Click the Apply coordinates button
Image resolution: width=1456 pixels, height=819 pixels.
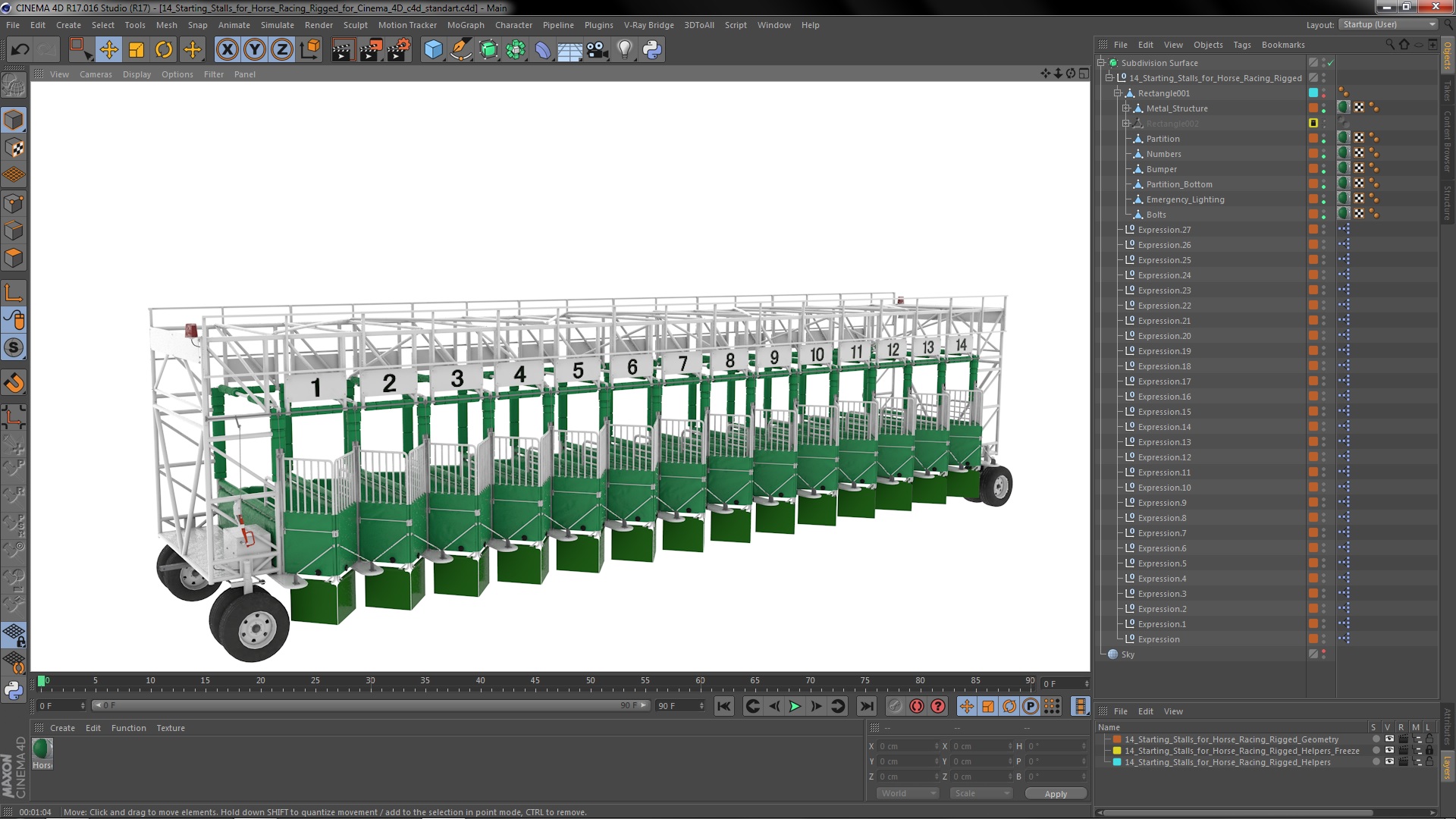(x=1056, y=793)
